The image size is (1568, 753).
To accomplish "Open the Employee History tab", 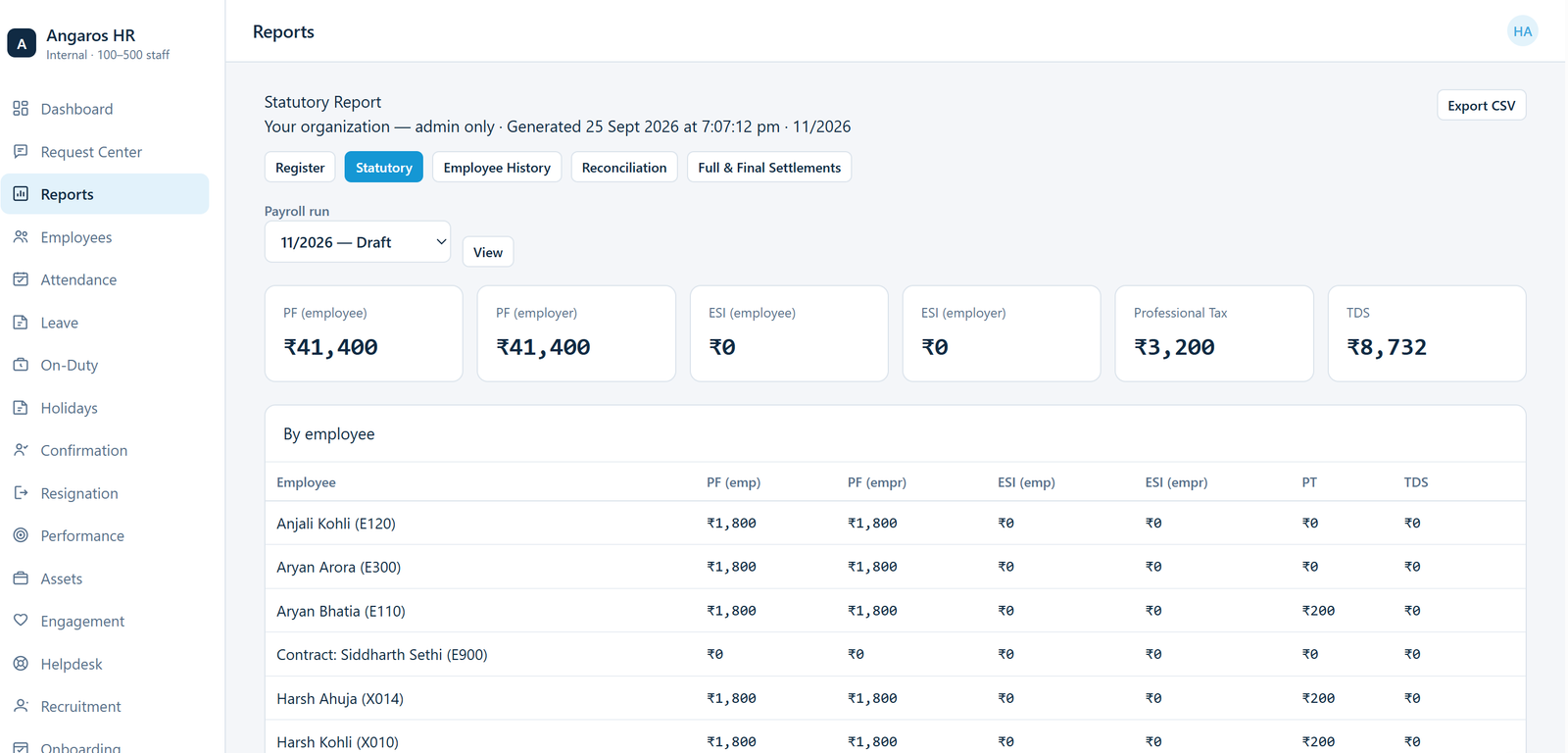I will (497, 168).
